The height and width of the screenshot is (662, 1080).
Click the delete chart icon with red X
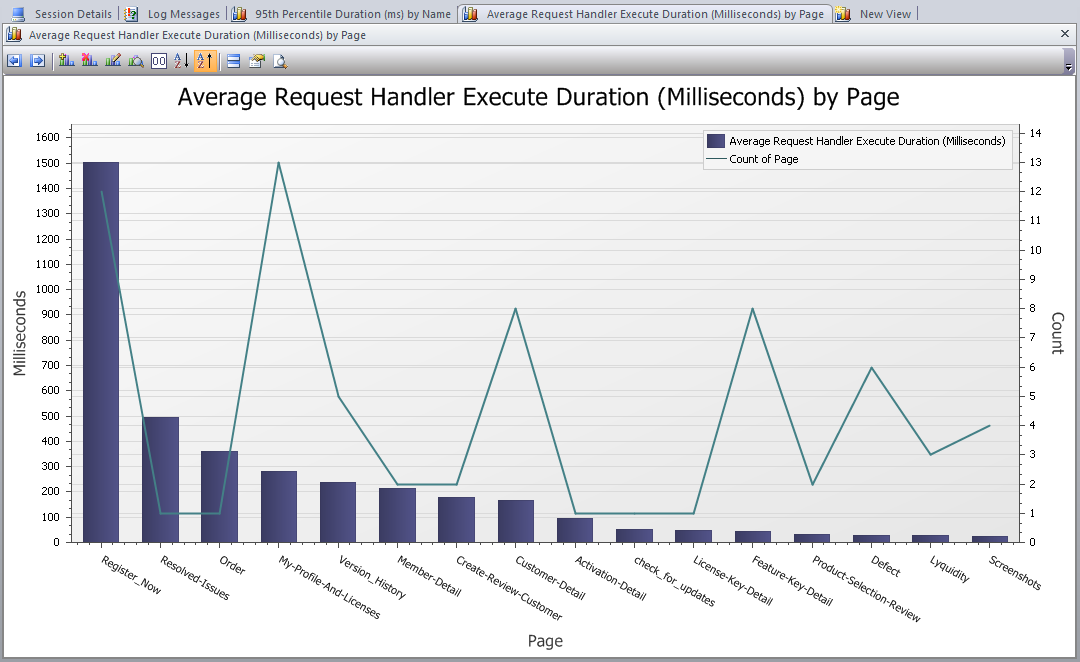(90, 61)
